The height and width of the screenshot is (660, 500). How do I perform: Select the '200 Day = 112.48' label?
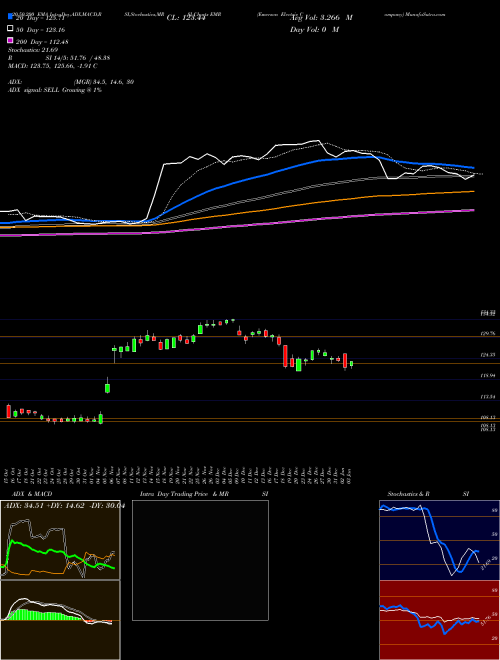click(43, 42)
